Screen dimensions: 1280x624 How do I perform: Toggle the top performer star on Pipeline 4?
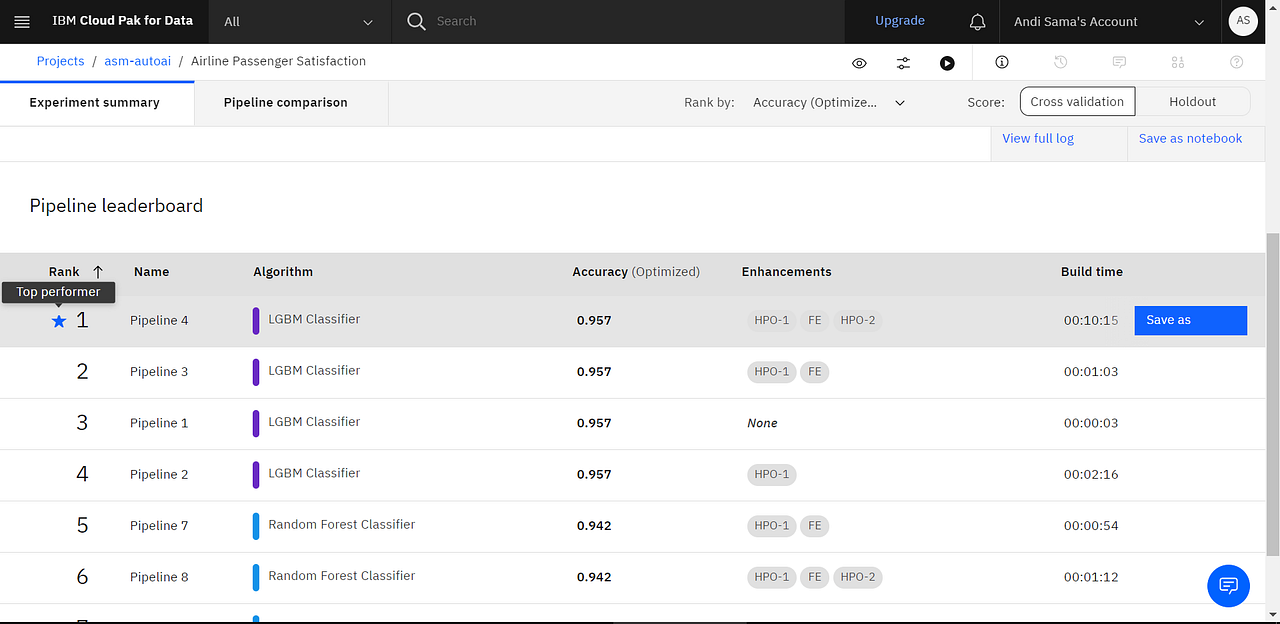click(58, 320)
